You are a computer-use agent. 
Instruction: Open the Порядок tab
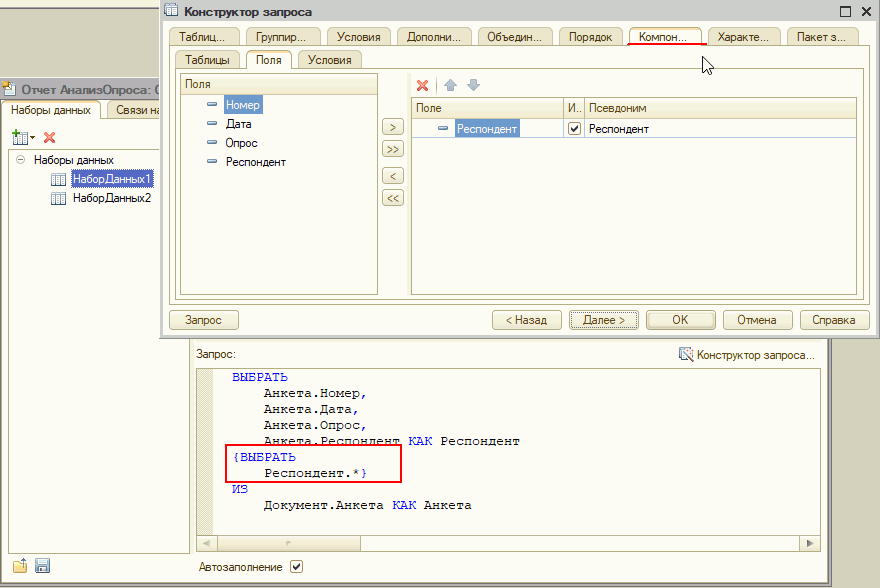(x=590, y=36)
